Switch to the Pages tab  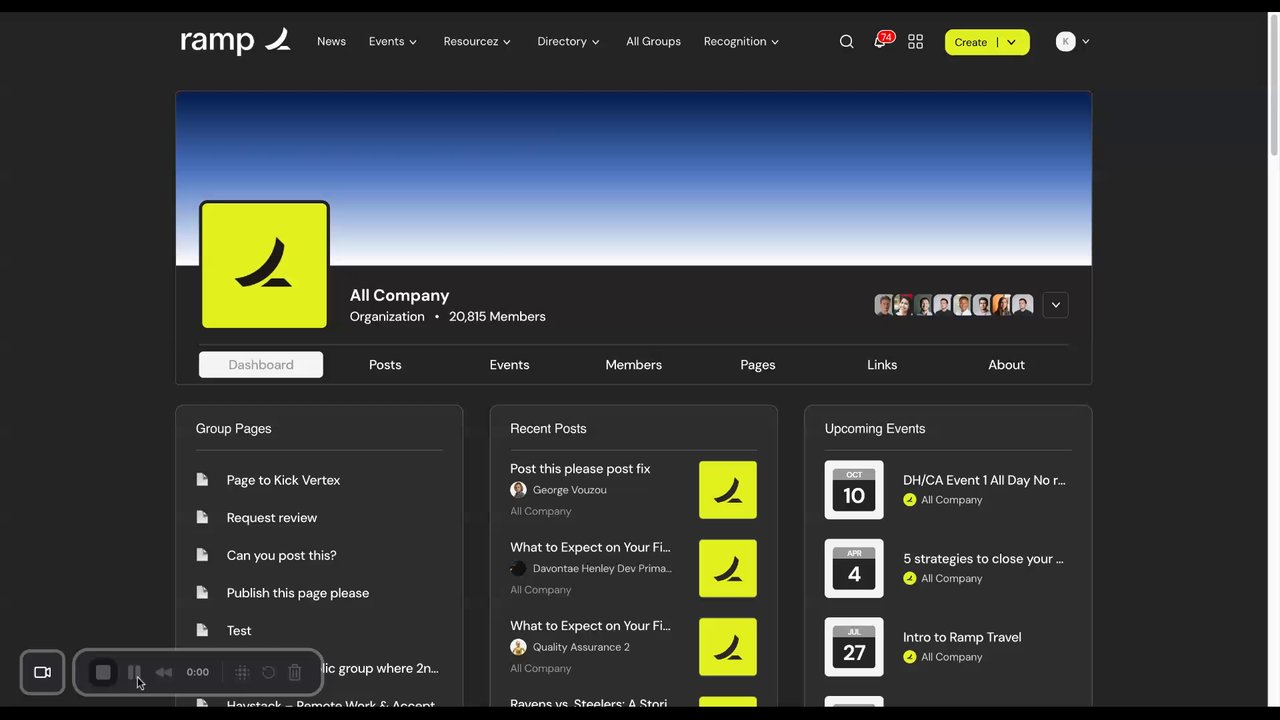click(758, 365)
